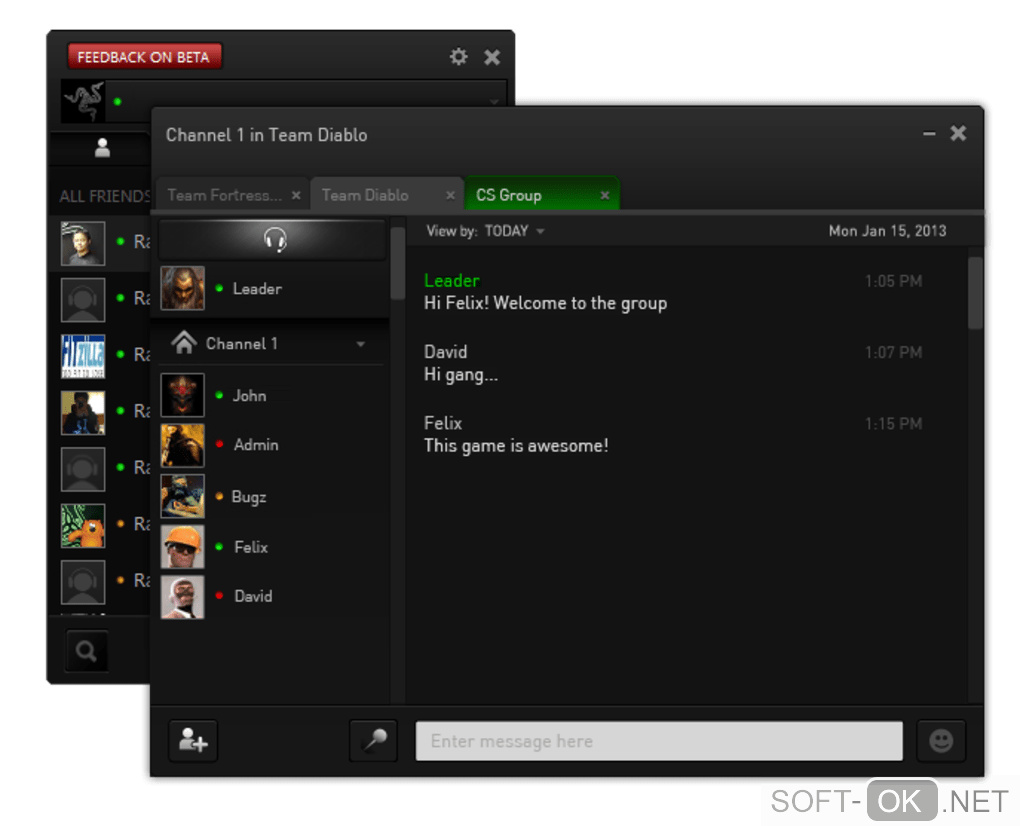Close the Team Fortress tab

click(296, 195)
